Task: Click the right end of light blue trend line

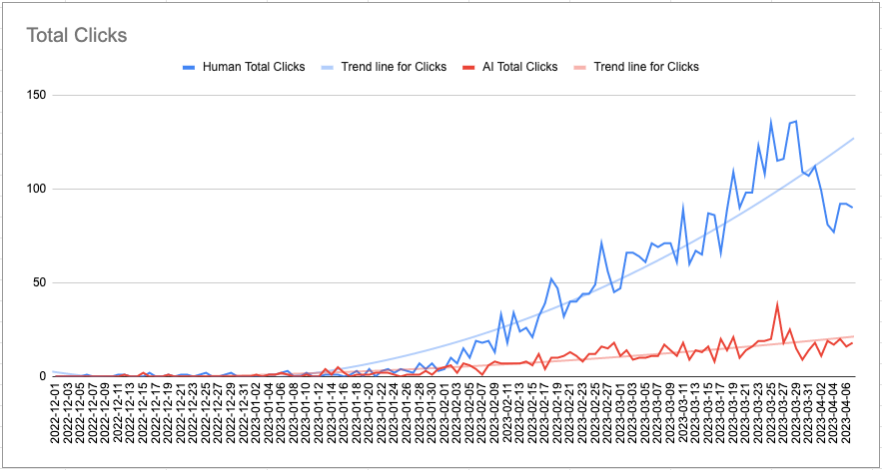Action: point(855,138)
